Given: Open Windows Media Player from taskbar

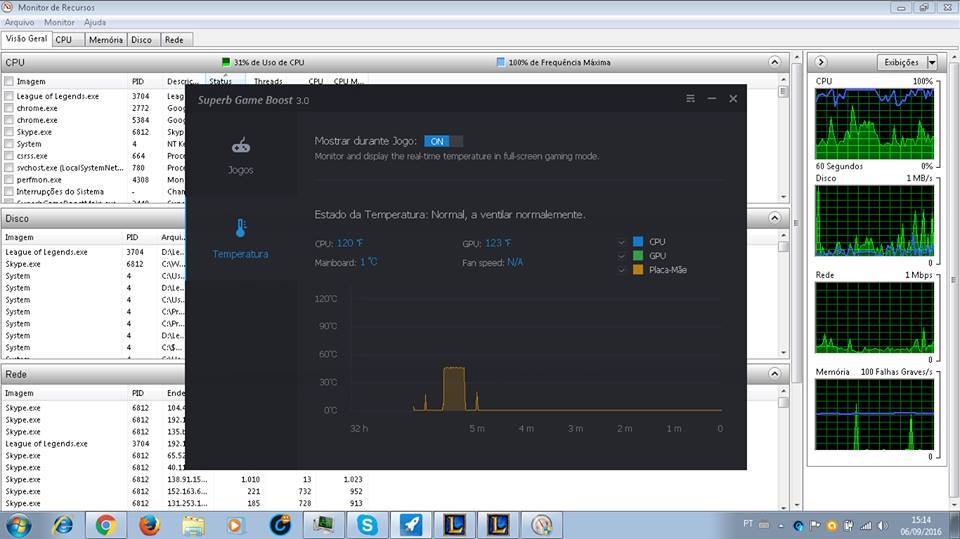Looking at the screenshot, I should pos(235,526).
